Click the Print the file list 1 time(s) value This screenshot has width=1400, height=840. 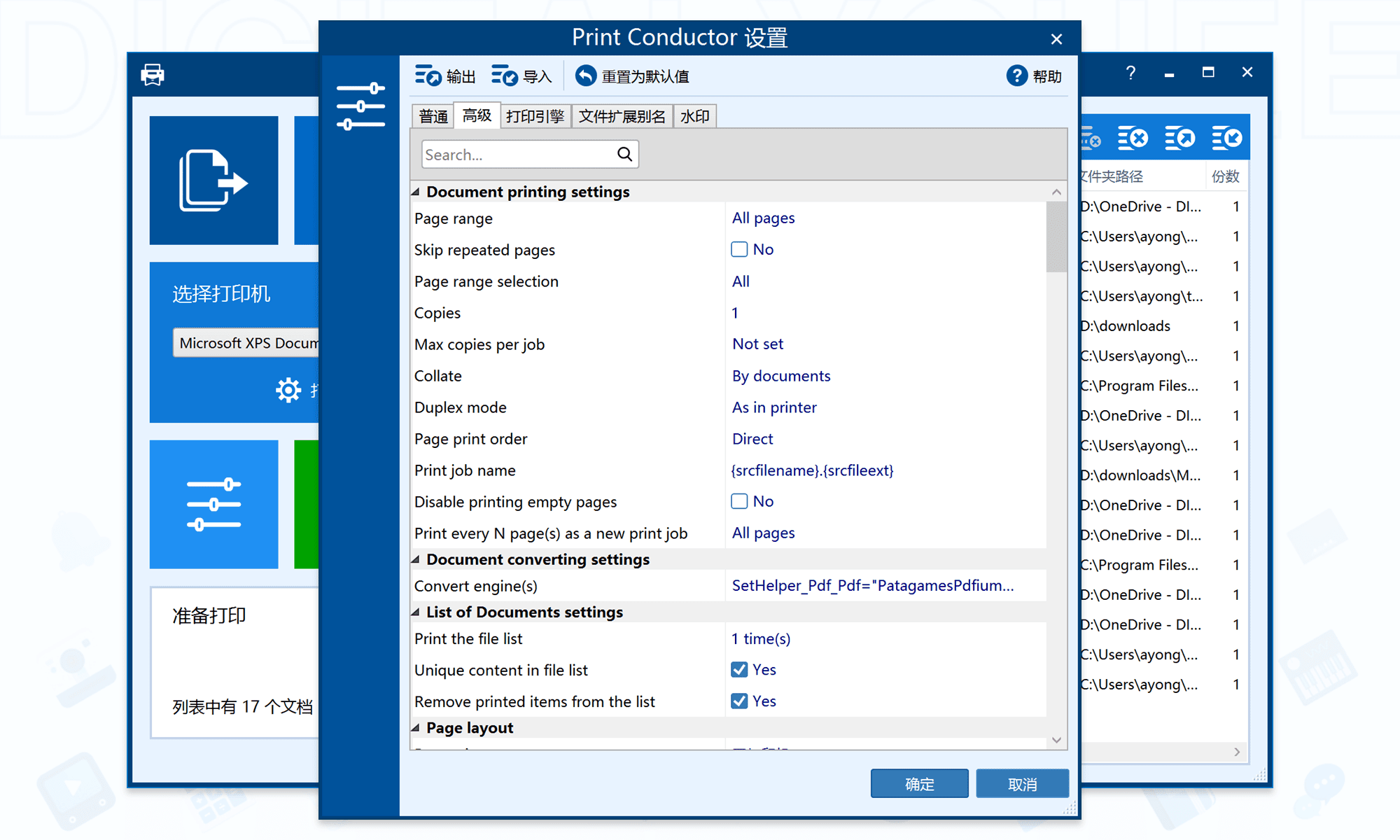(761, 638)
